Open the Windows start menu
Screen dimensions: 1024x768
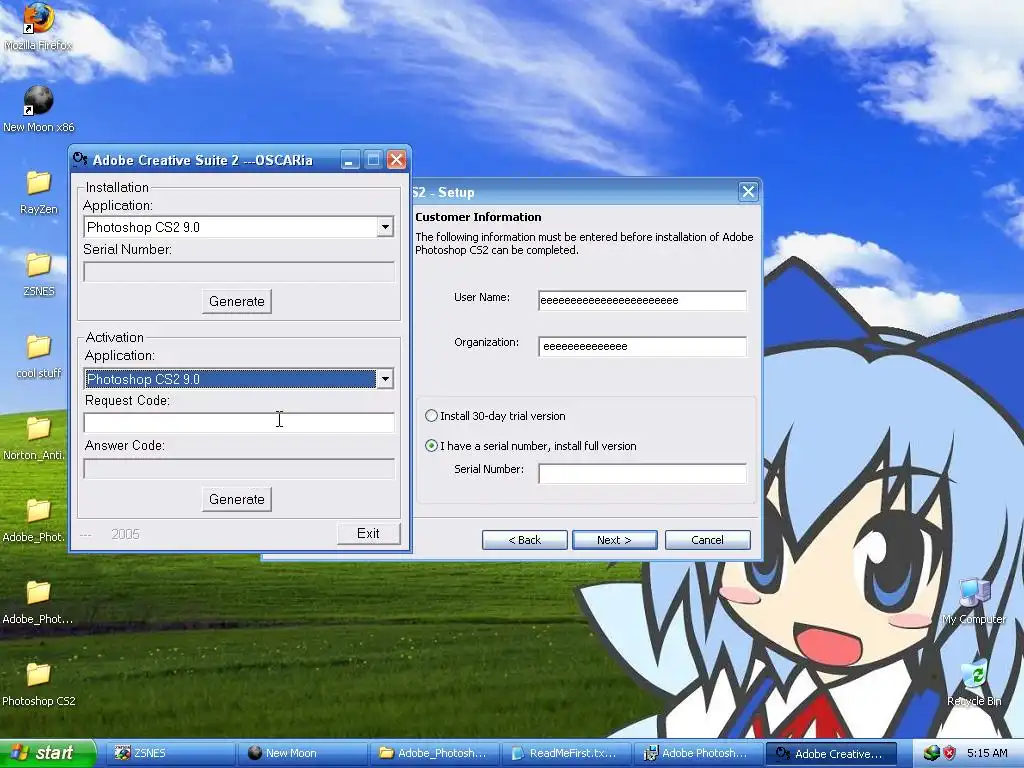[x=47, y=753]
